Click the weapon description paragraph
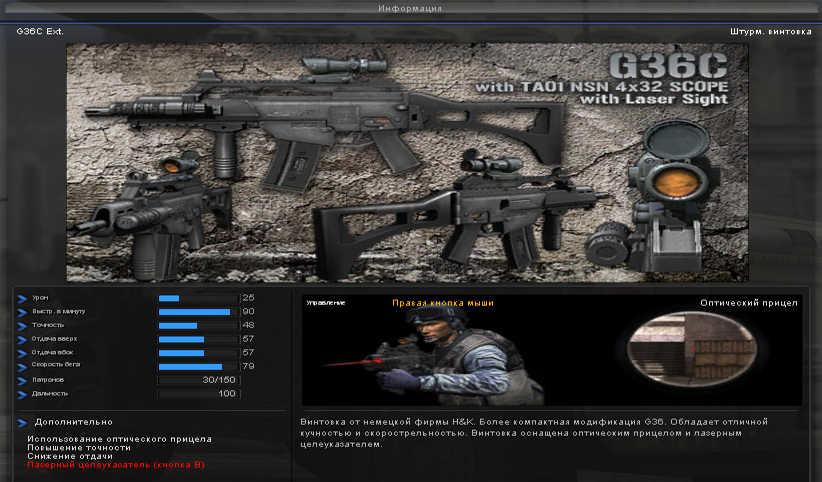This screenshot has height=482, width=822. (x=534, y=433)
